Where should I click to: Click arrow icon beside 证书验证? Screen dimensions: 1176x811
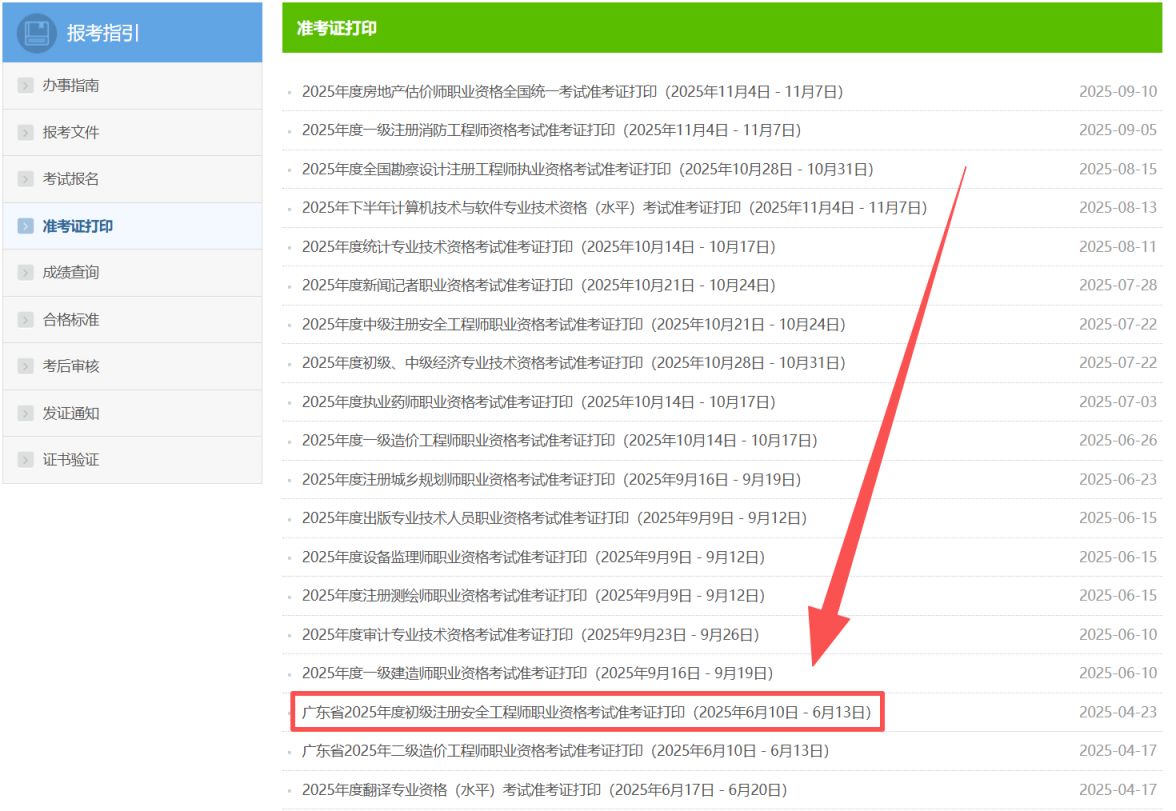pos(26,460)
